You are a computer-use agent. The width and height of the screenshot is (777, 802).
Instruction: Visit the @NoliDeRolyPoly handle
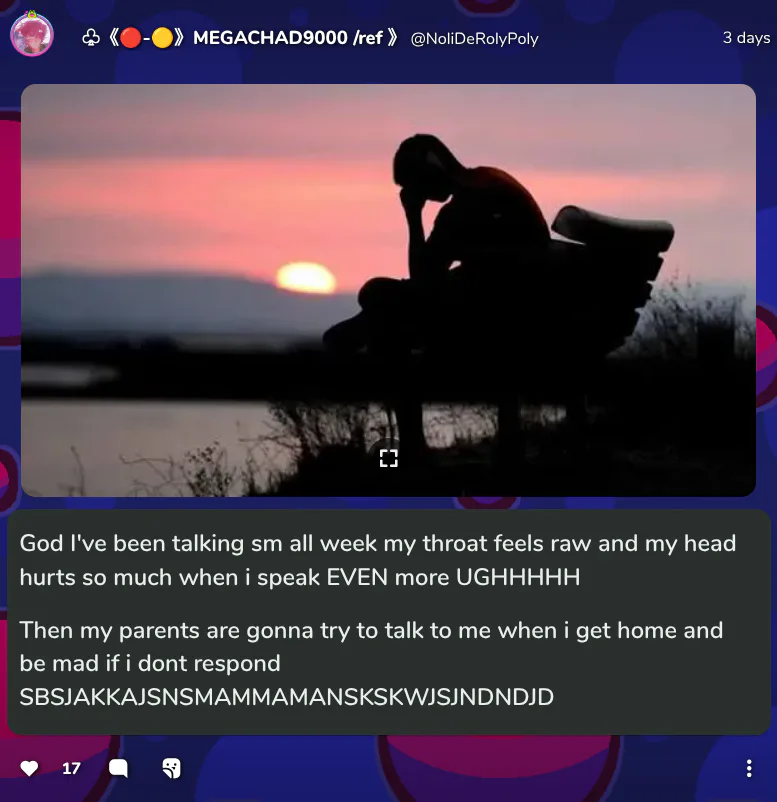pyautogui.click(x=474, y=39)
